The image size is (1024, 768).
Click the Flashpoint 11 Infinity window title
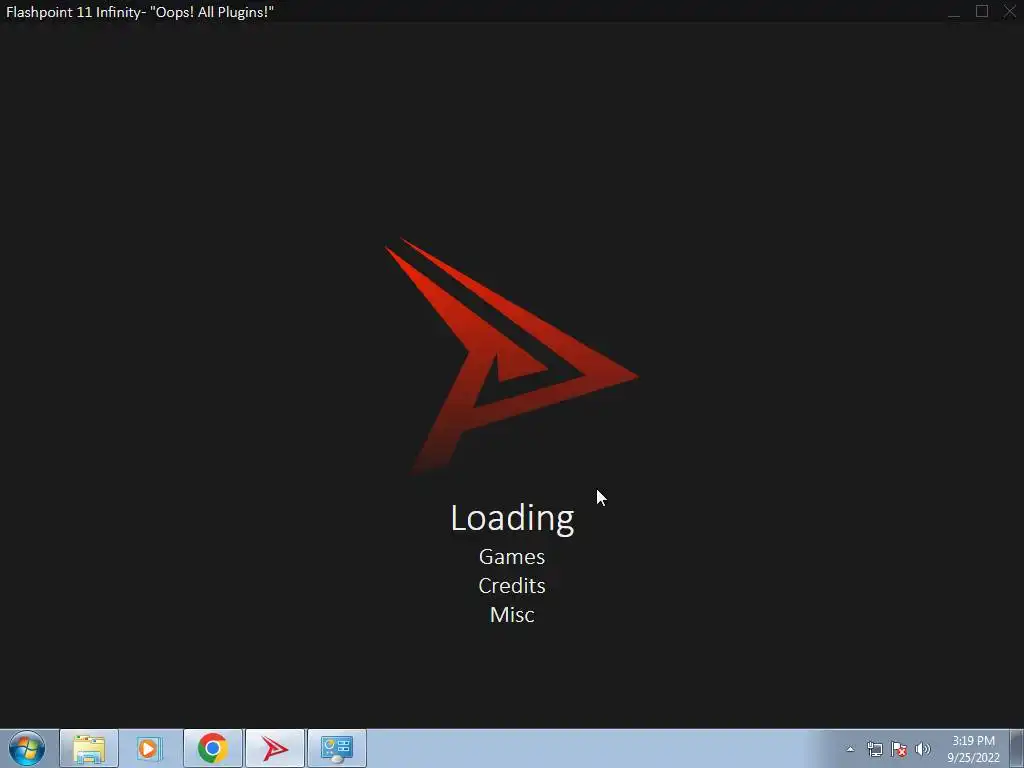(140, 12)
